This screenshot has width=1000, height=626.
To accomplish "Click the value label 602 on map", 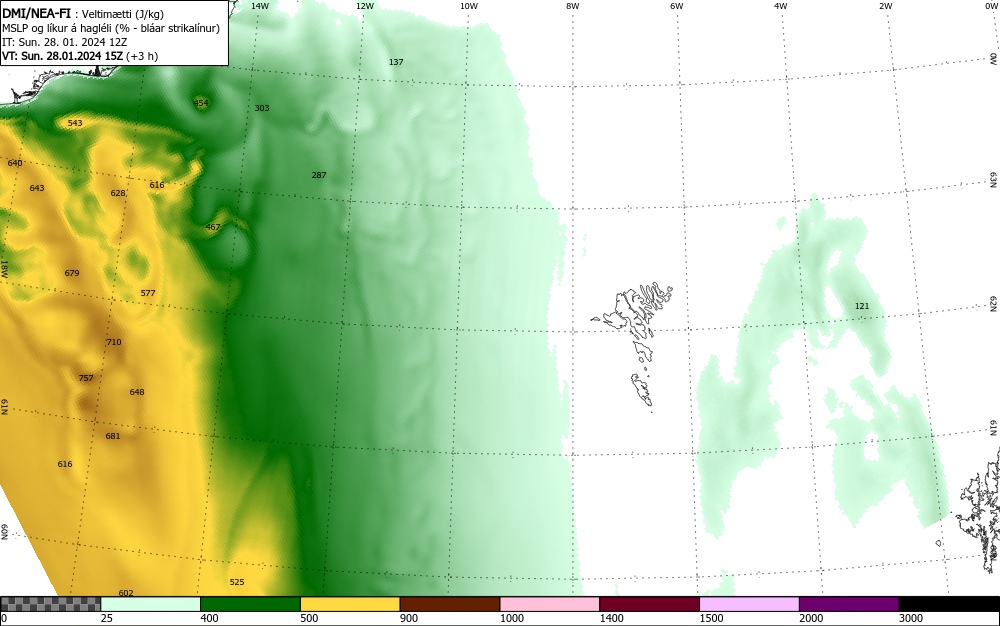I will point(126,593).
